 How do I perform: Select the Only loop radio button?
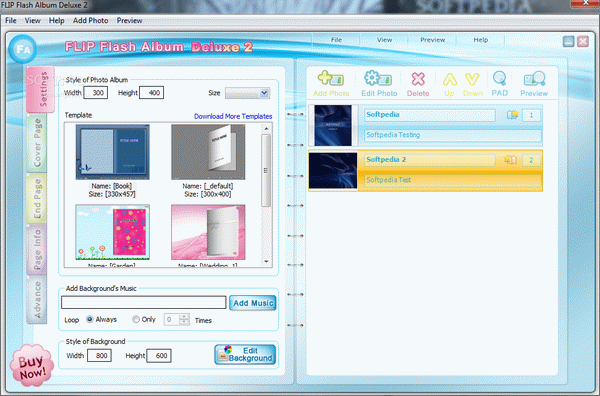click(135, 319)
